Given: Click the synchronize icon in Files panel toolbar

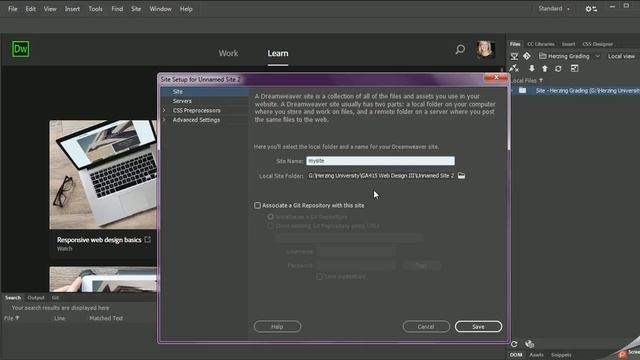Looking at the screenshot, I should (558, 68).
